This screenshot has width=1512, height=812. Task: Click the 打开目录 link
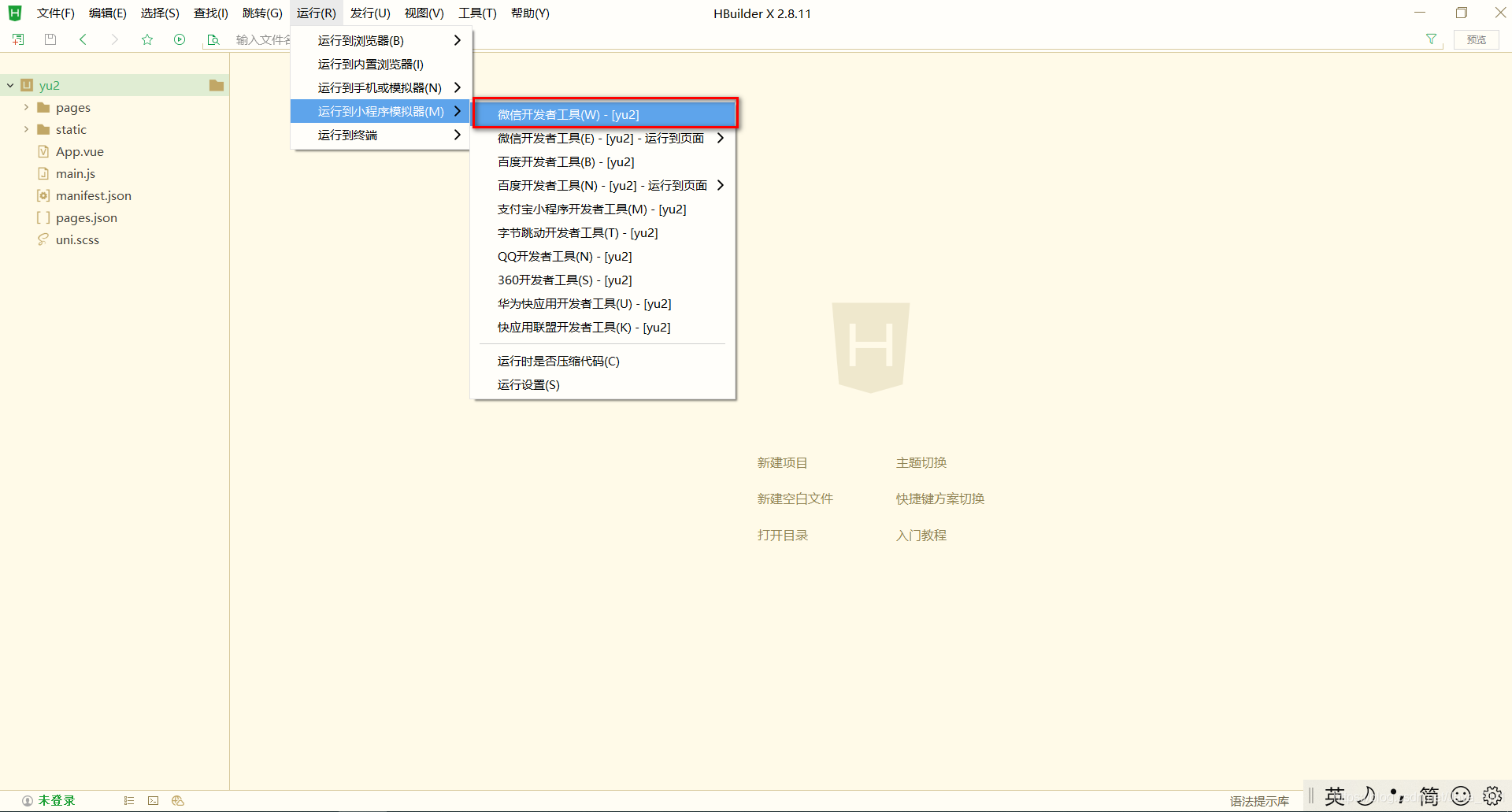tap(782, 535)
